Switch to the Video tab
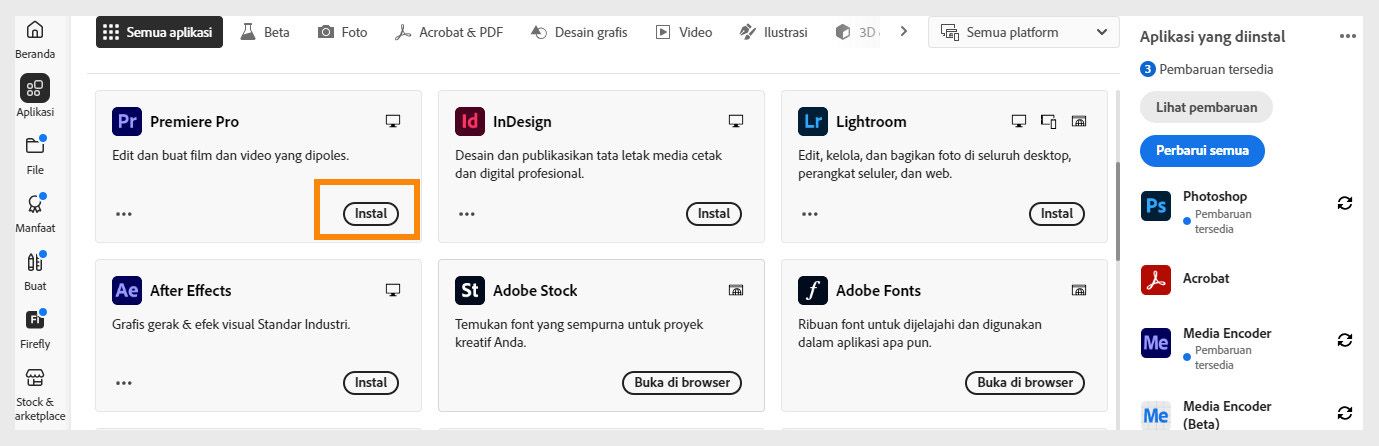The height and width of the screenshot is (446, 1379). [684, 32]
